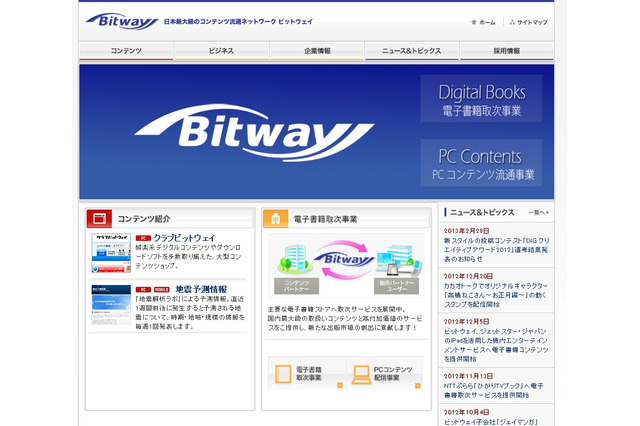The height and width of the screenshot is (426, 640).
Task: Click the Bitway distribution flow diagram
Action: pos(346,266)
